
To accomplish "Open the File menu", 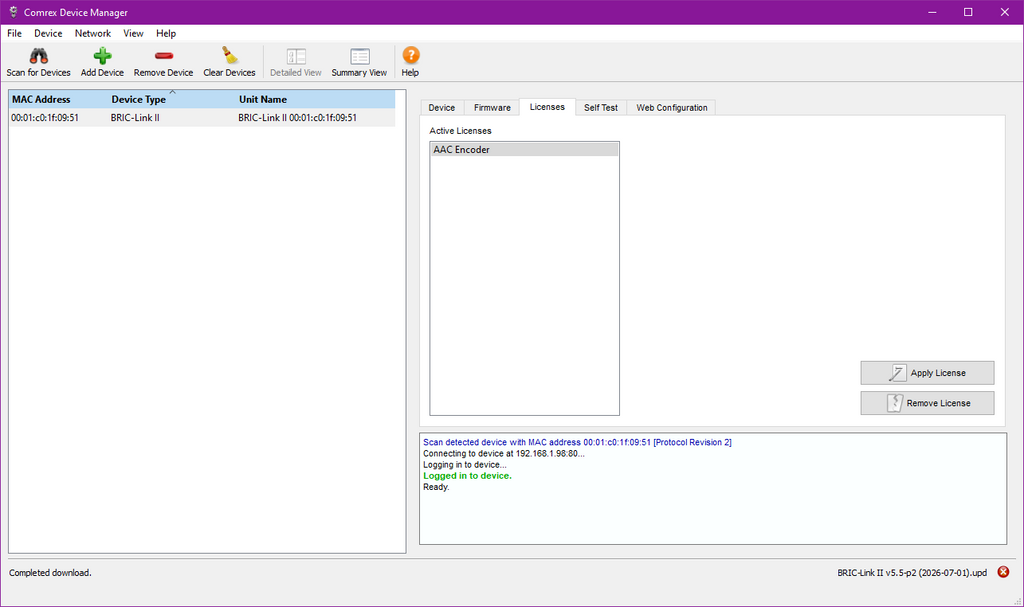I will tap(14, 33).
